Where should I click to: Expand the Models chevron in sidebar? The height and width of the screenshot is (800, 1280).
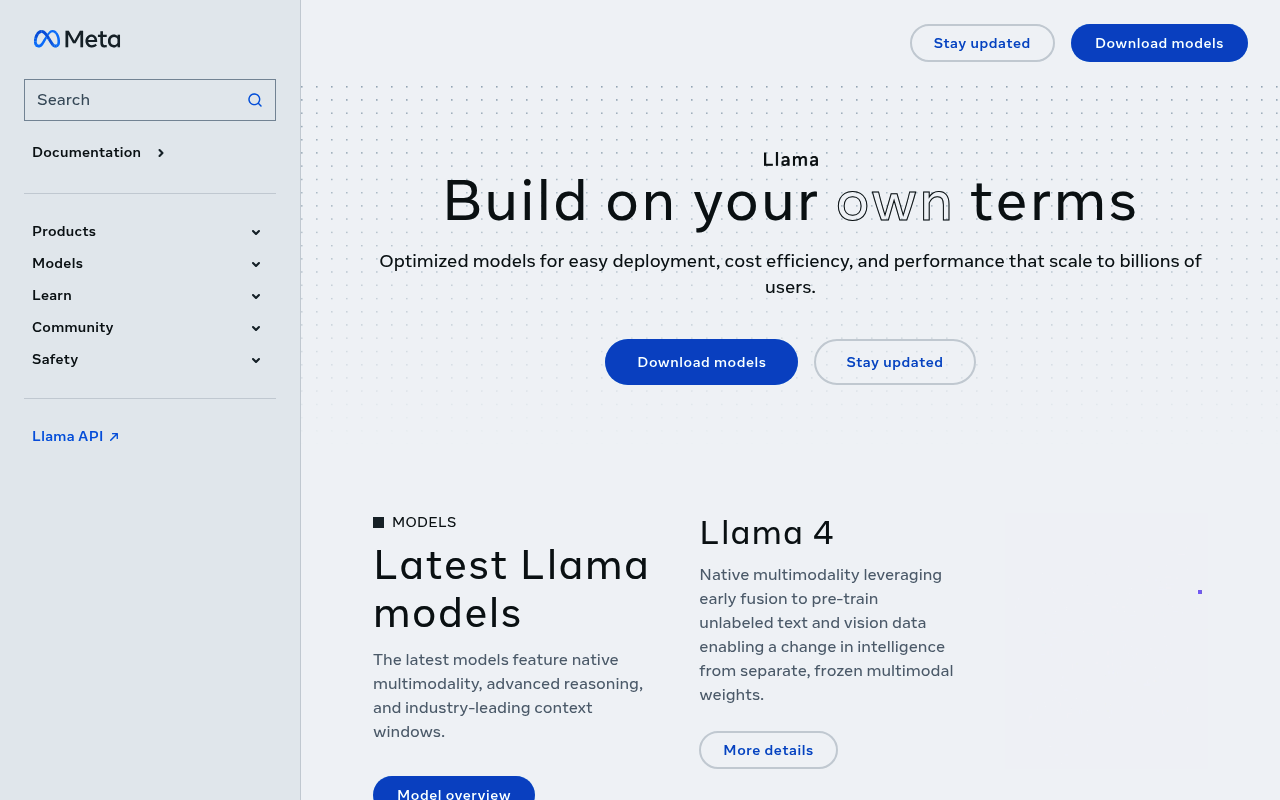(256, 264)
